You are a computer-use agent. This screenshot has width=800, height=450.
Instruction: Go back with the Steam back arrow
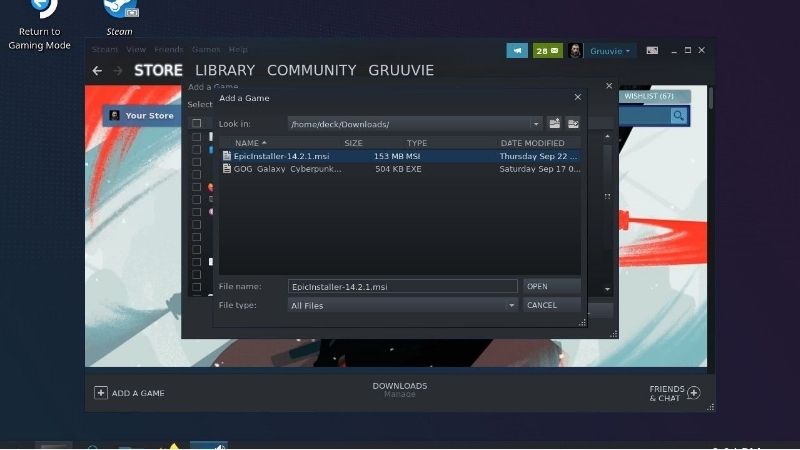97,71
